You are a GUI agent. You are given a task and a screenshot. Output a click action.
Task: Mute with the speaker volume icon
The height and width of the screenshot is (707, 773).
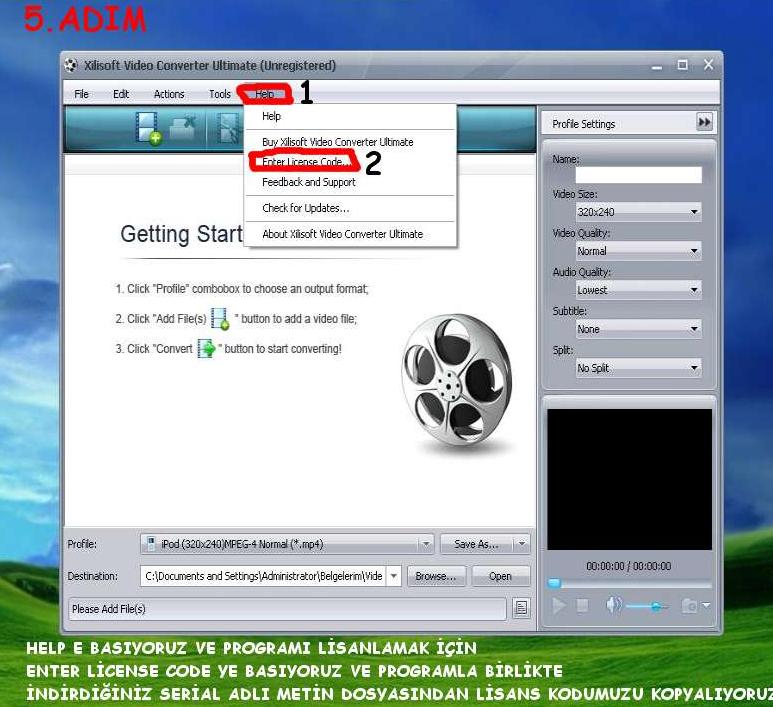click(613, 605)
